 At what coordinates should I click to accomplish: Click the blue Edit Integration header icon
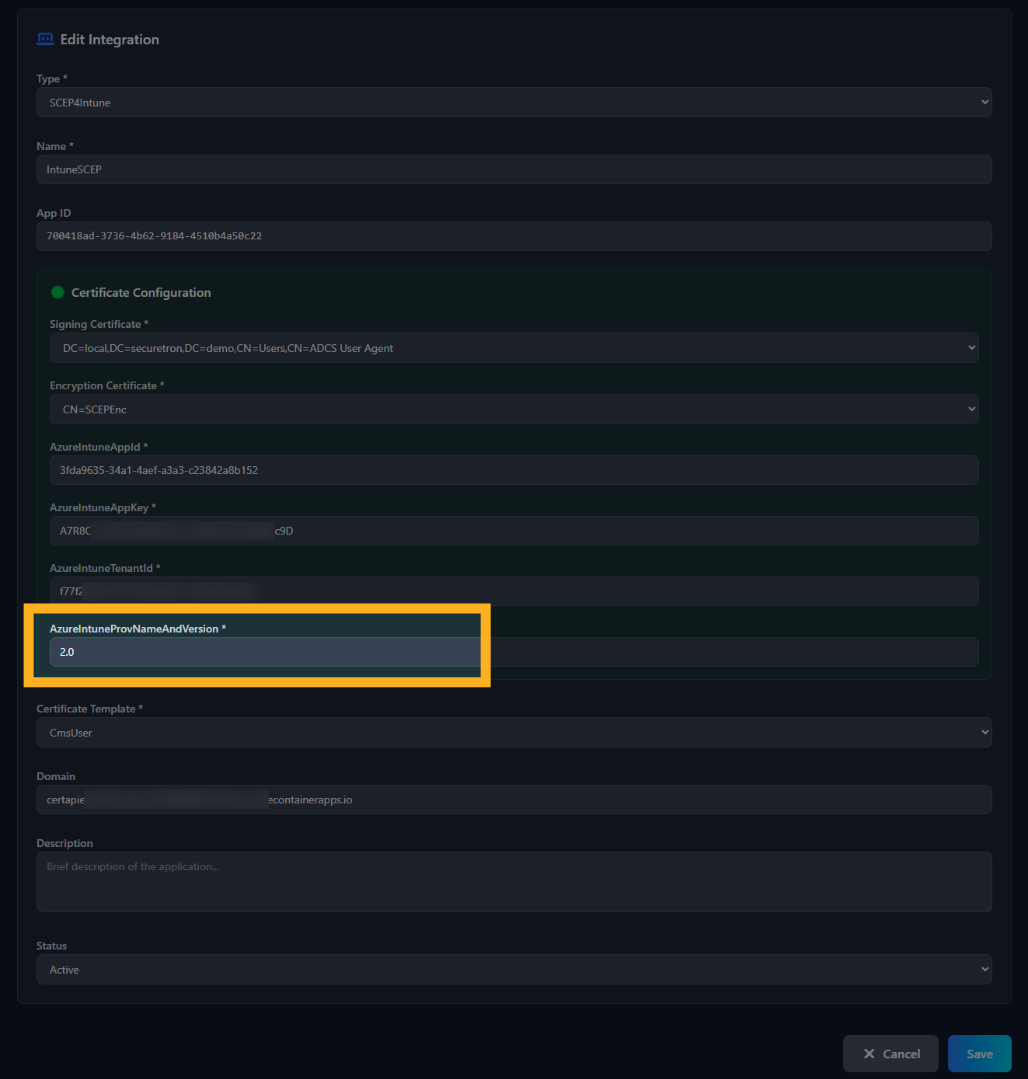click(x=44, y=38)
